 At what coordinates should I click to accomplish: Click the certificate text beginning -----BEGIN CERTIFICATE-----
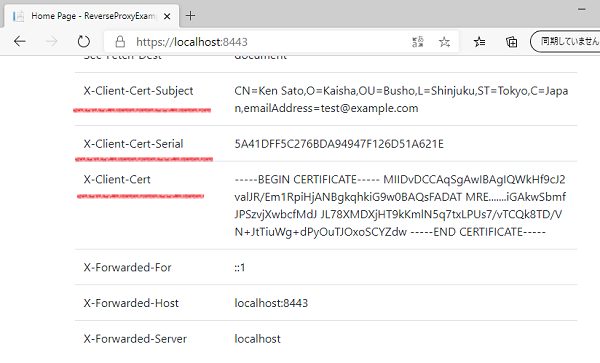click(x=400, y=206)
